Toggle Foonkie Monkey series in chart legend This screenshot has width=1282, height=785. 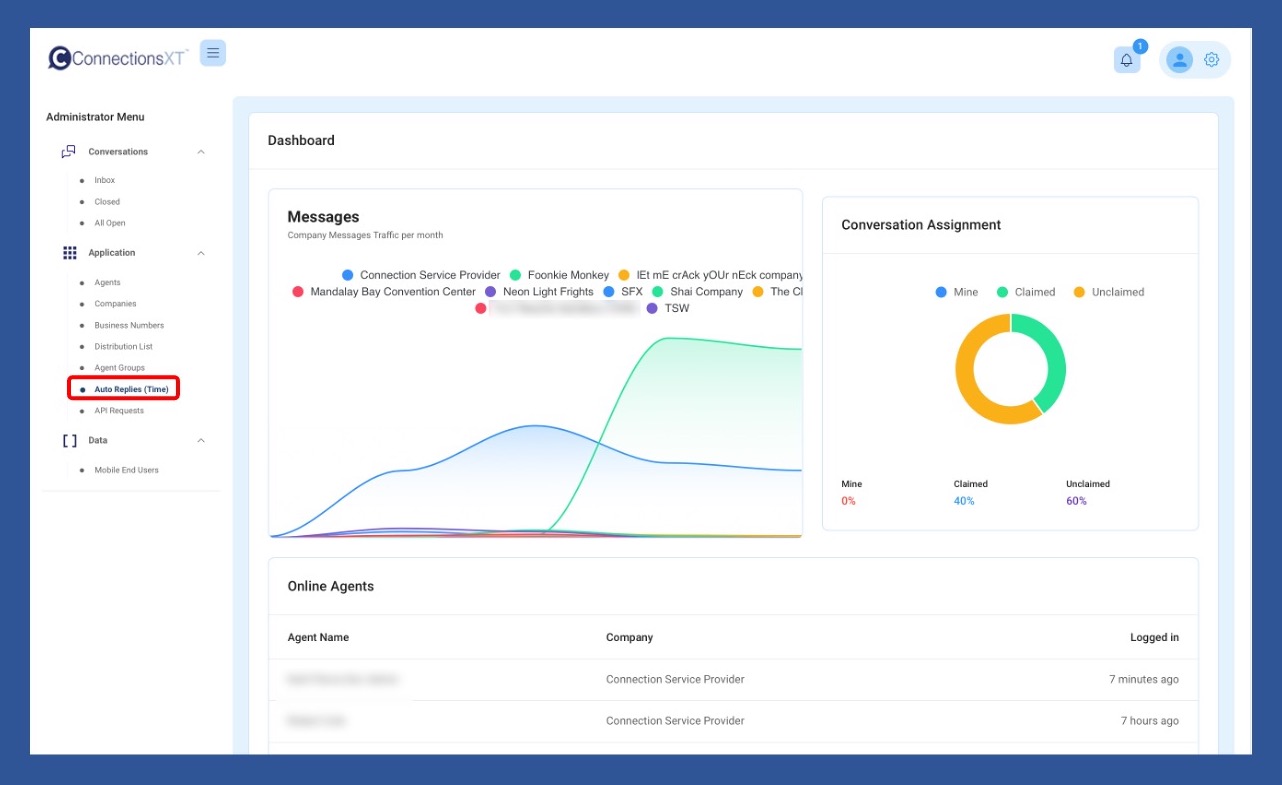click(x=559, y=275)
